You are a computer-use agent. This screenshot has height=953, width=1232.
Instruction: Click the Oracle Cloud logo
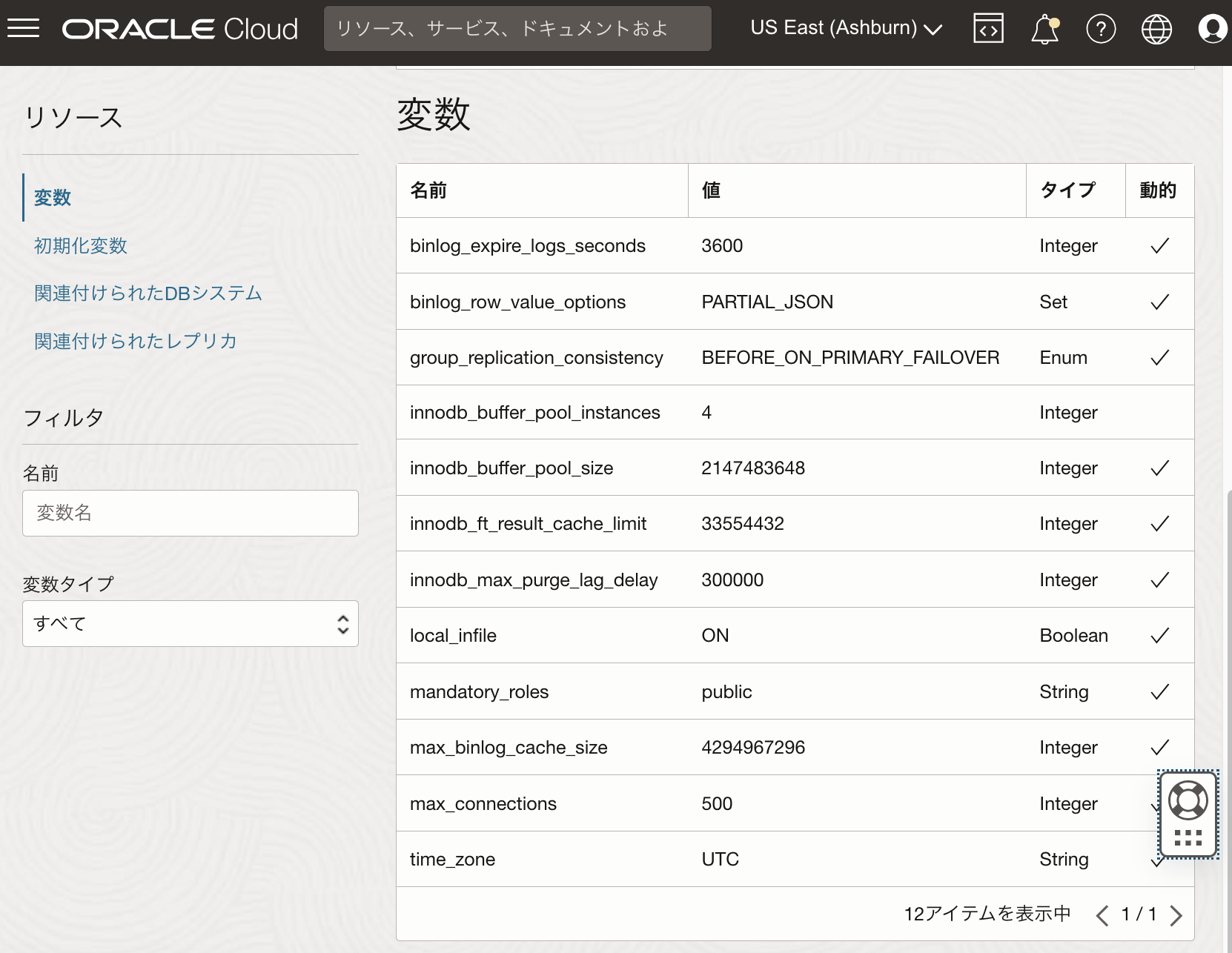(x=180, y=29)
